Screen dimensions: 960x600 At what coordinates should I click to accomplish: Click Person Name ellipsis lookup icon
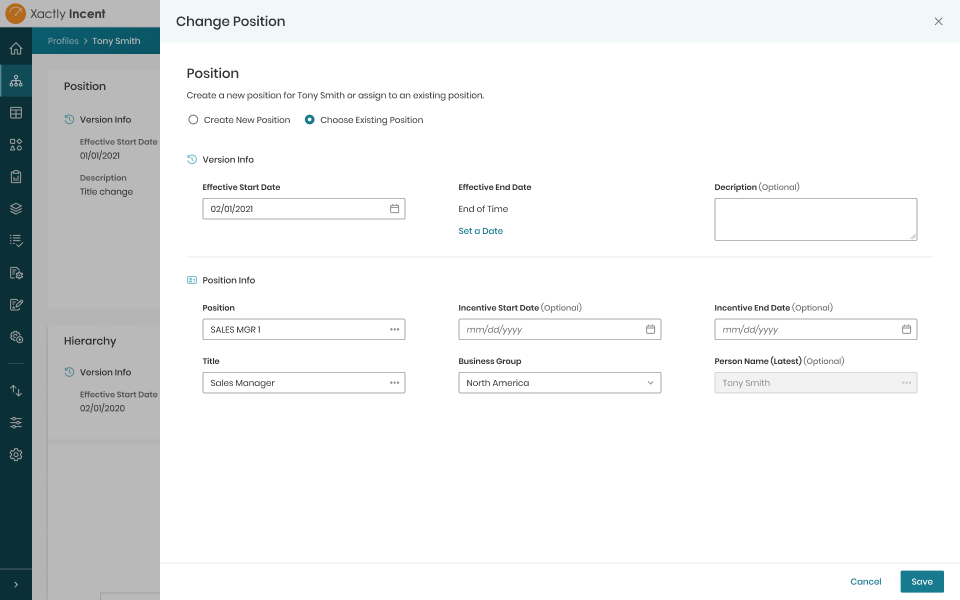(906, 383)
